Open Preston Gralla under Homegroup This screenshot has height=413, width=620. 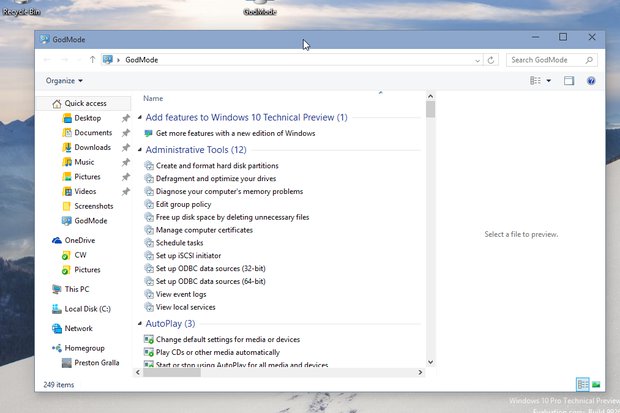(96, 363)
